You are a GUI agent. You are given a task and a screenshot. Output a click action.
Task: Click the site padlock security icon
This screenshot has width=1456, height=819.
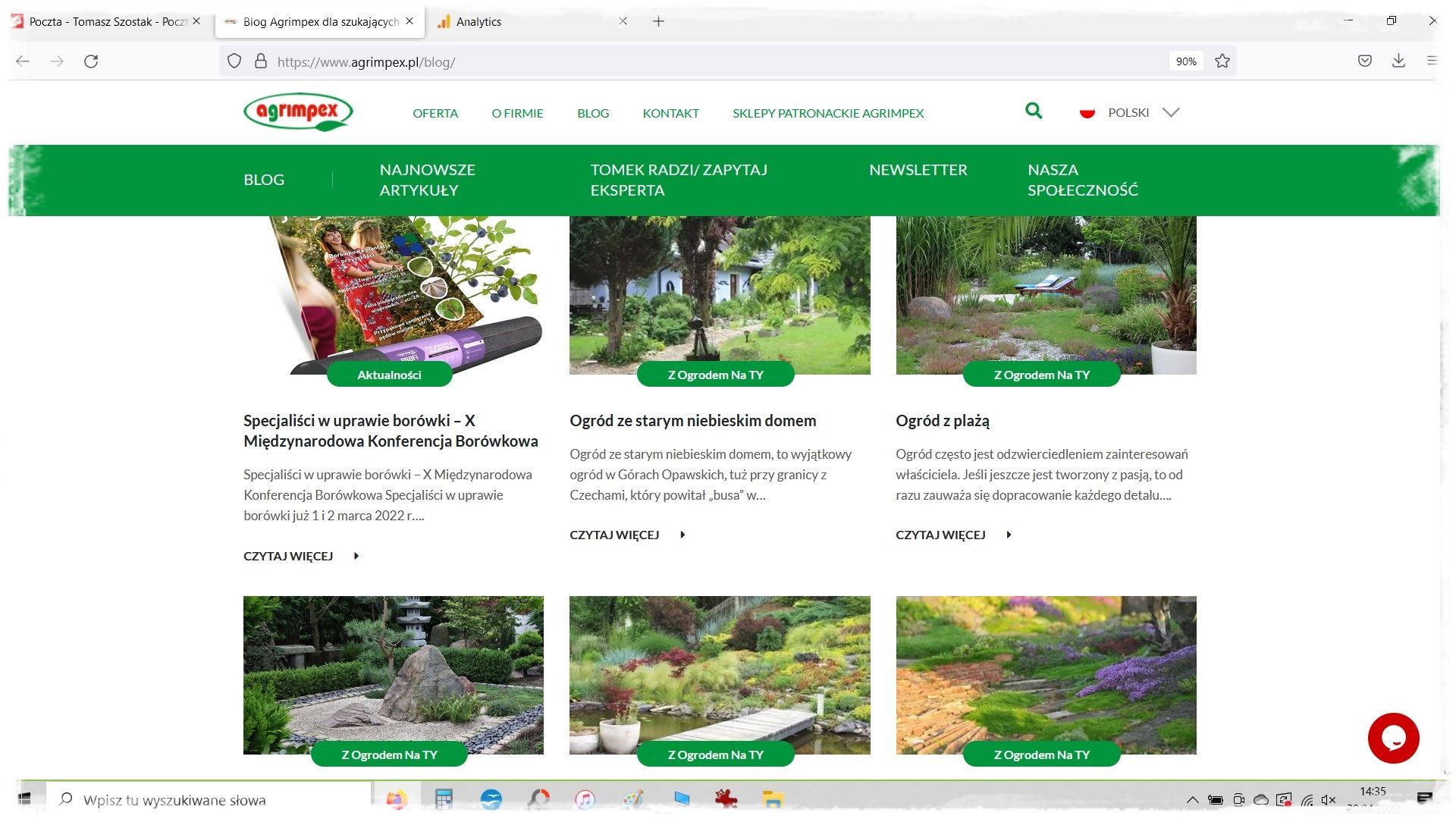coord(261,61)
